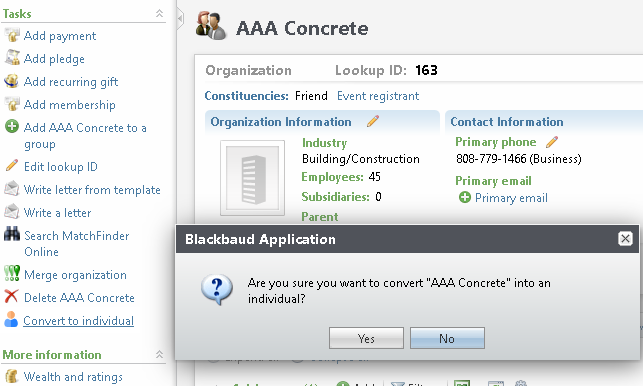The width and height of the screenshot is (643, 386).
Task: Click the Wealth and ratings icon
Action: tap(11, 376)
